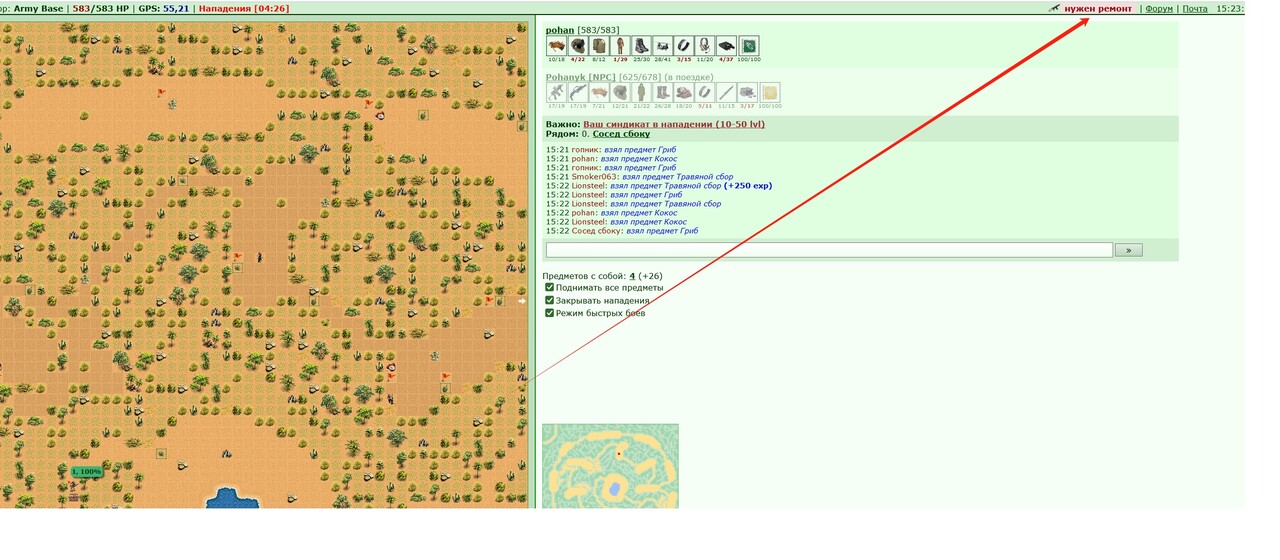The height and width of the screenshot is (560, 1280).
Task: Open pohan's black item 4/37
Action: [727, 46]
